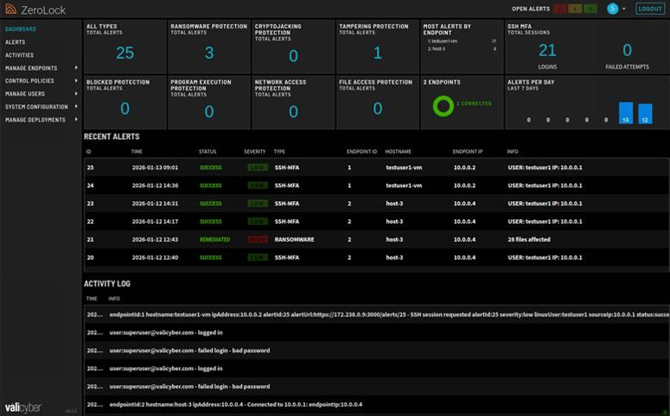
Task: Expand the System Configuration submenu arrow
Action: (x=76, y=106)
